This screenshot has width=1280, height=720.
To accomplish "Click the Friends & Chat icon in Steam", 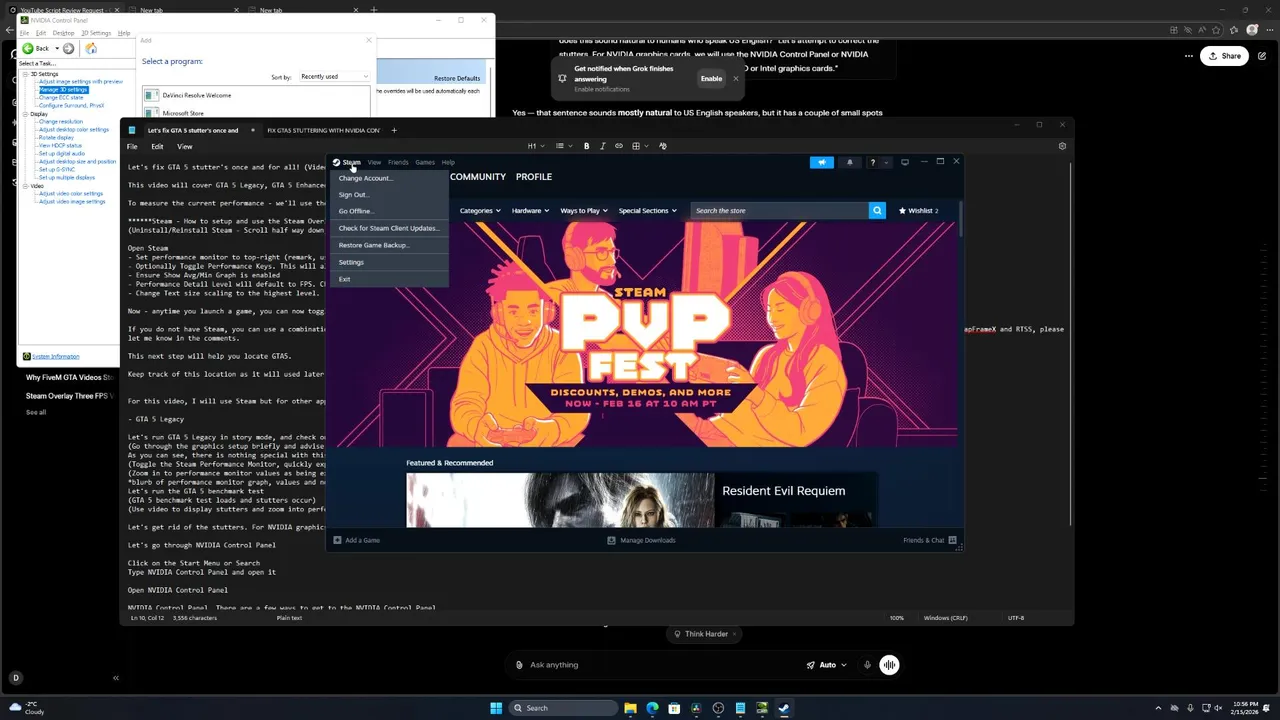I will [953, 540].
